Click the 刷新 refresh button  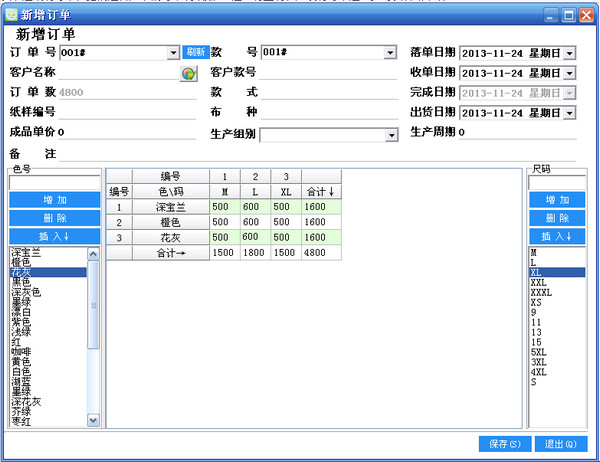196,52
